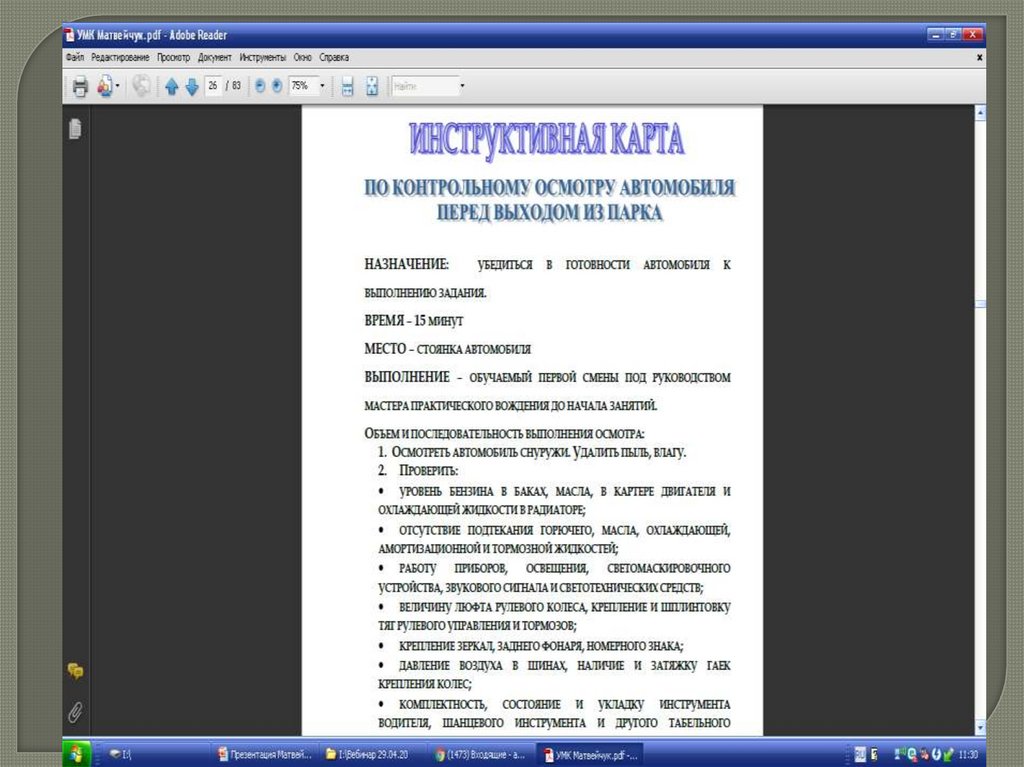Open the Comments panel in left sidebar
Image resolution: width=1024 pixels, height=767 pixels.
tap(75, 671)
